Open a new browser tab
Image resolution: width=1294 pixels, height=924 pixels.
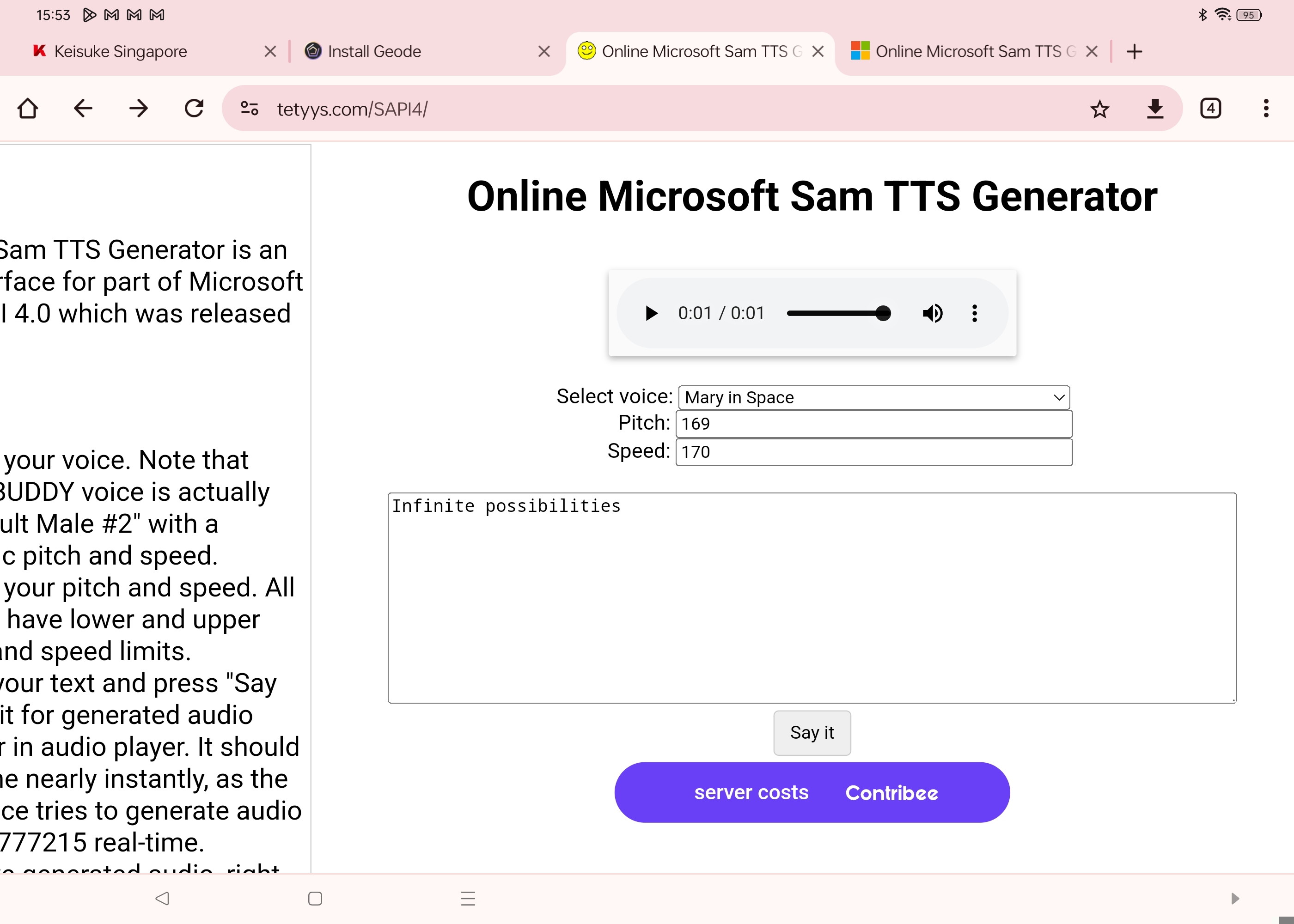pyautogui.click(x=1134, y=51)
